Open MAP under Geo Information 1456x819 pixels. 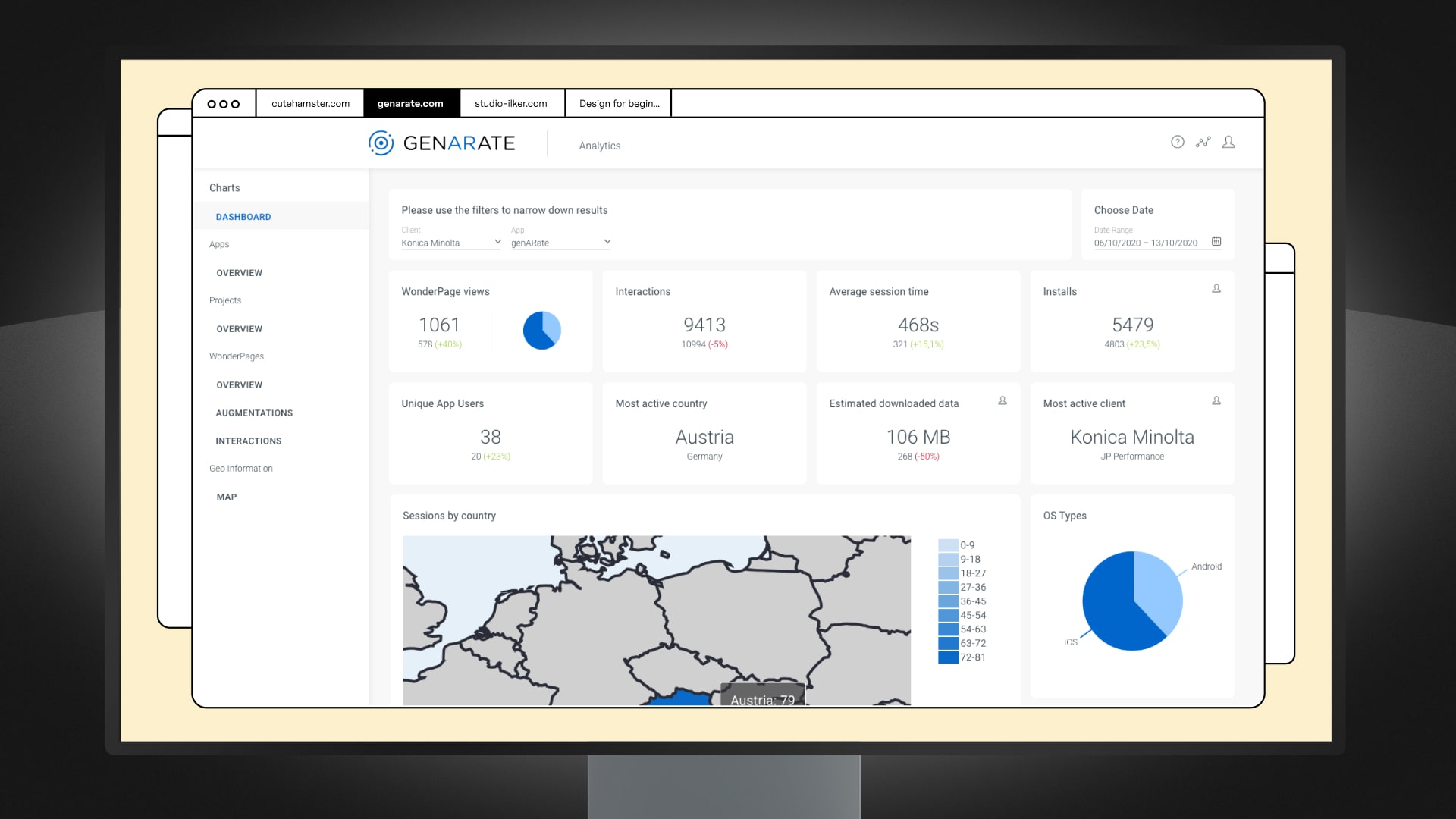(x=226, y=497)
